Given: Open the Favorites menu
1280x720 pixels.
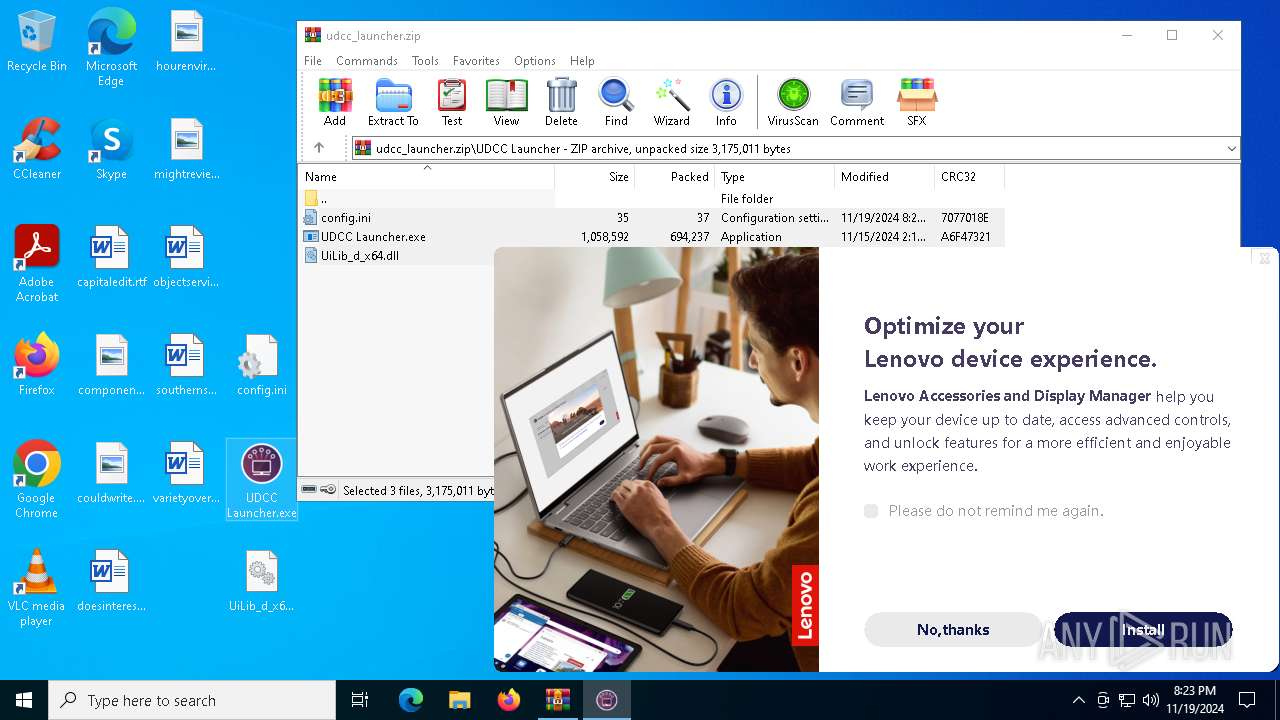Looking at the screenshot, I should (x=476, y=61).
